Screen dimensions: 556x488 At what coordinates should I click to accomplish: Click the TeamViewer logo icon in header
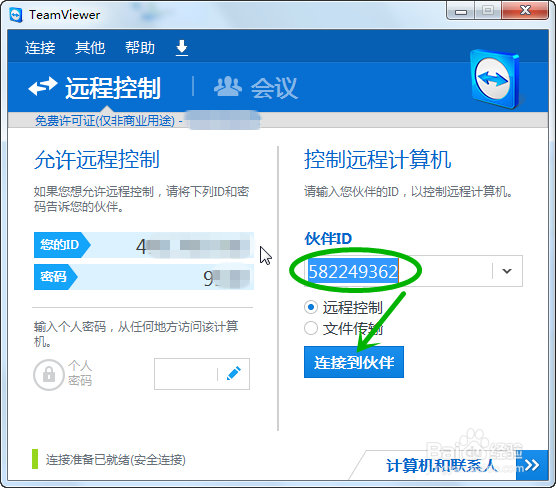(495, 79)
